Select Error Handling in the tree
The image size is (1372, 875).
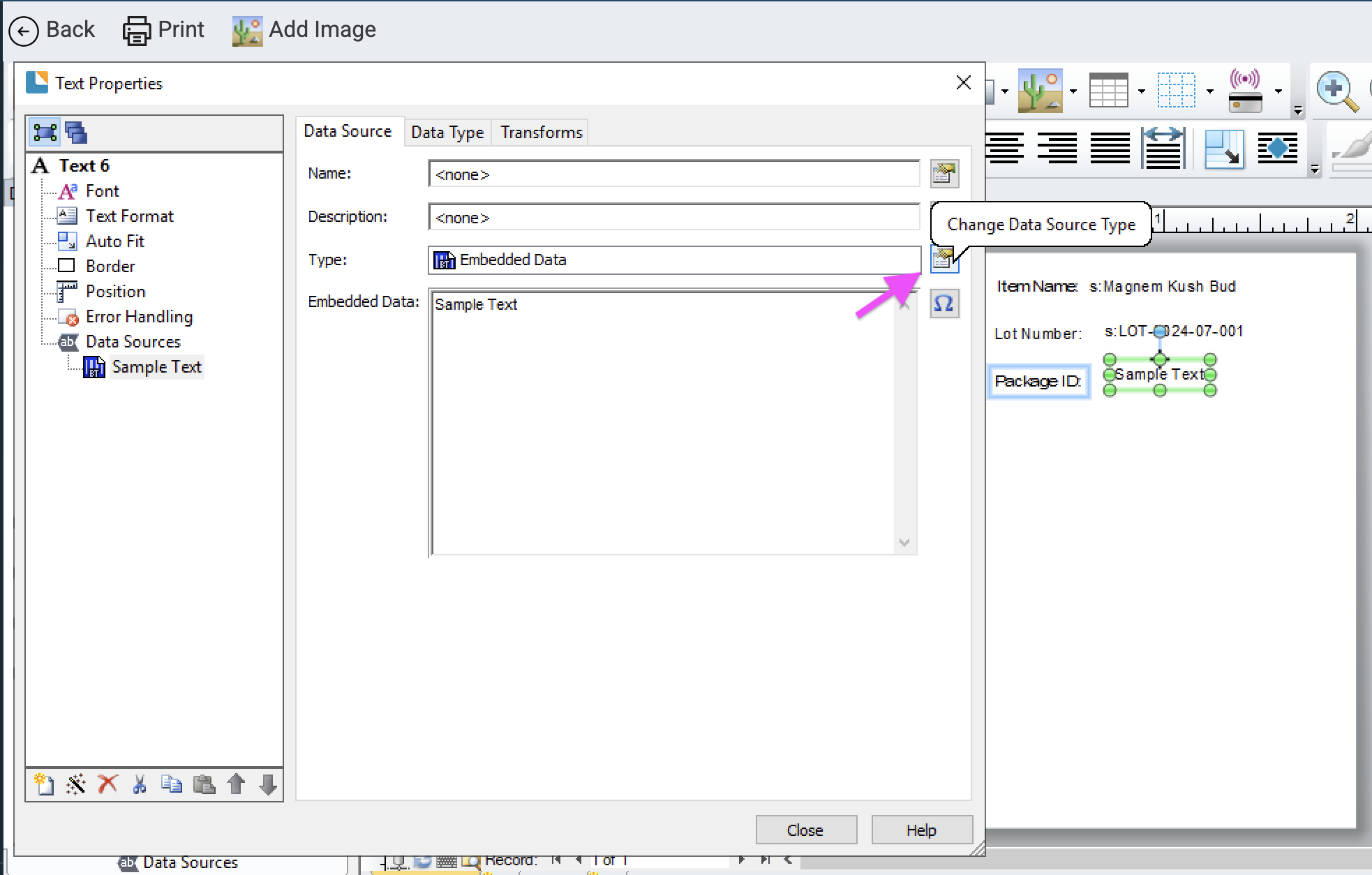click(139, 317)
